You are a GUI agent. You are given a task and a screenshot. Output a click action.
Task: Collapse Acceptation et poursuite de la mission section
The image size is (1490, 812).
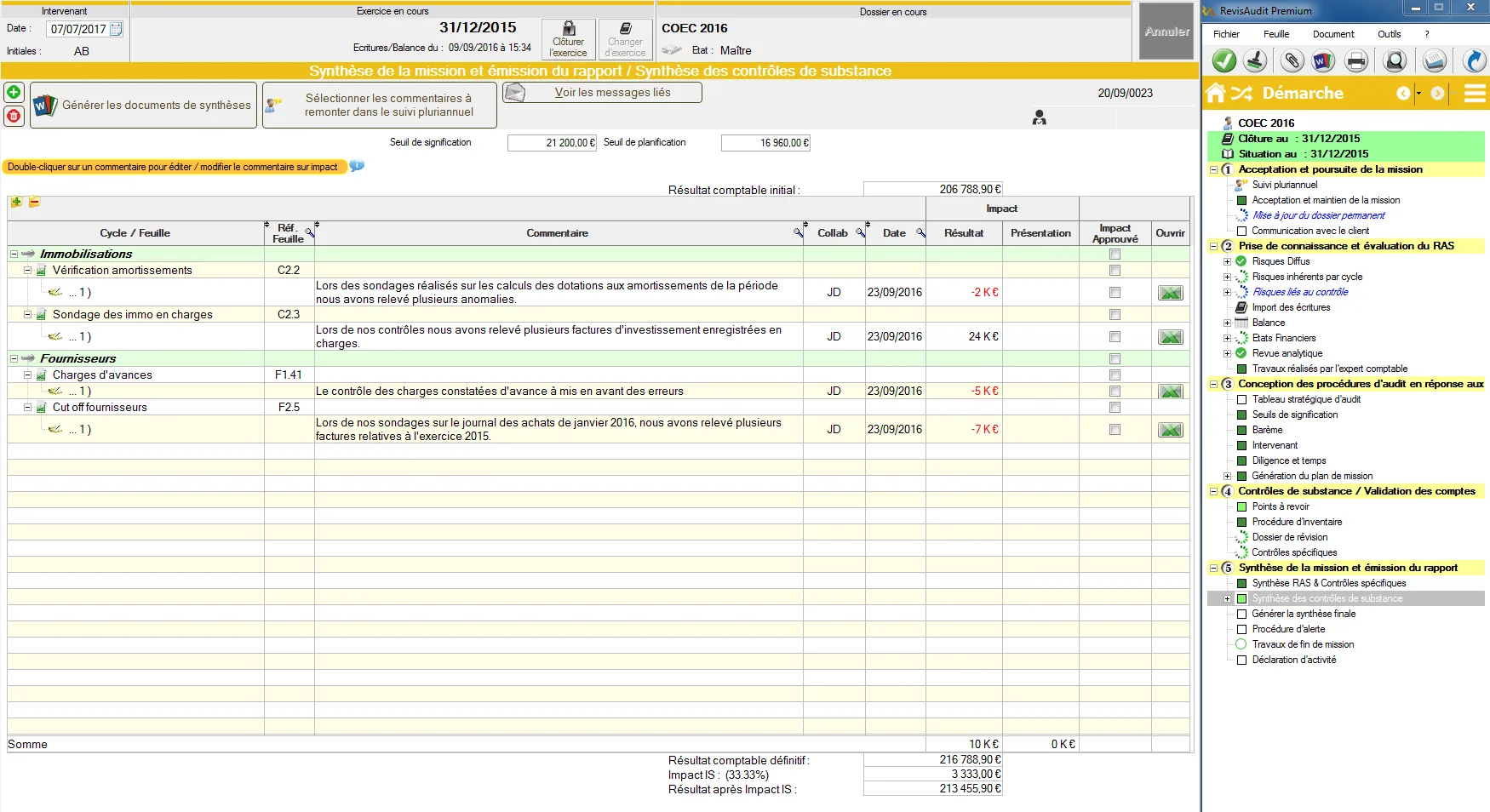(x=1213, y=169)
